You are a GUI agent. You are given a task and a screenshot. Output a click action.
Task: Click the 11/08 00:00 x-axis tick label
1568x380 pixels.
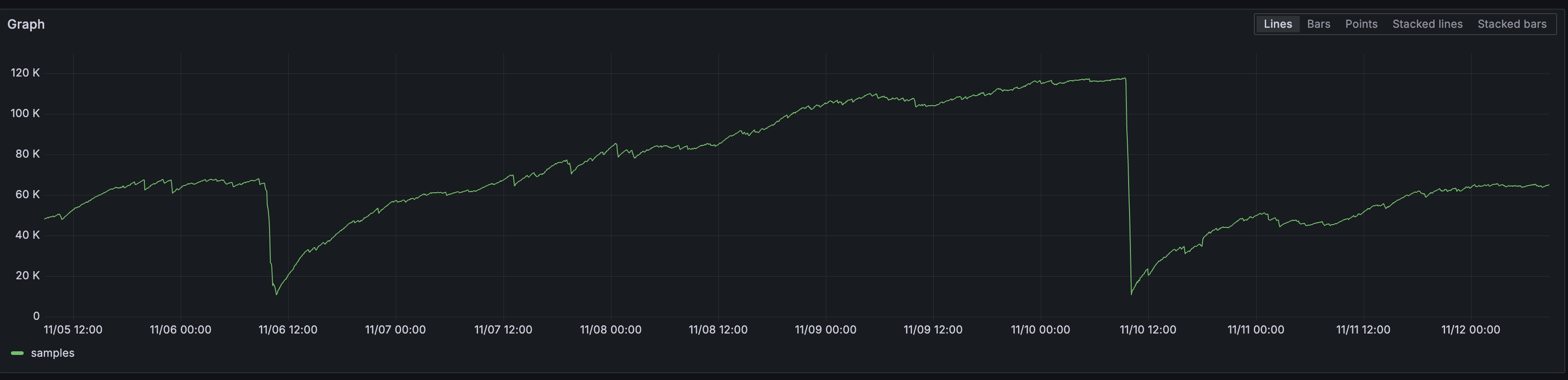[611, 329]
